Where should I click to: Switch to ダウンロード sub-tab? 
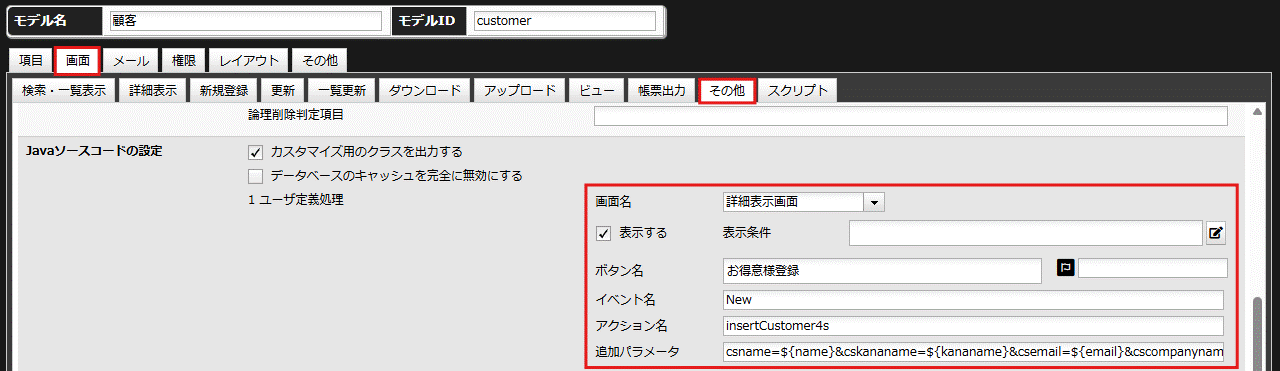(x=424, y=90)
